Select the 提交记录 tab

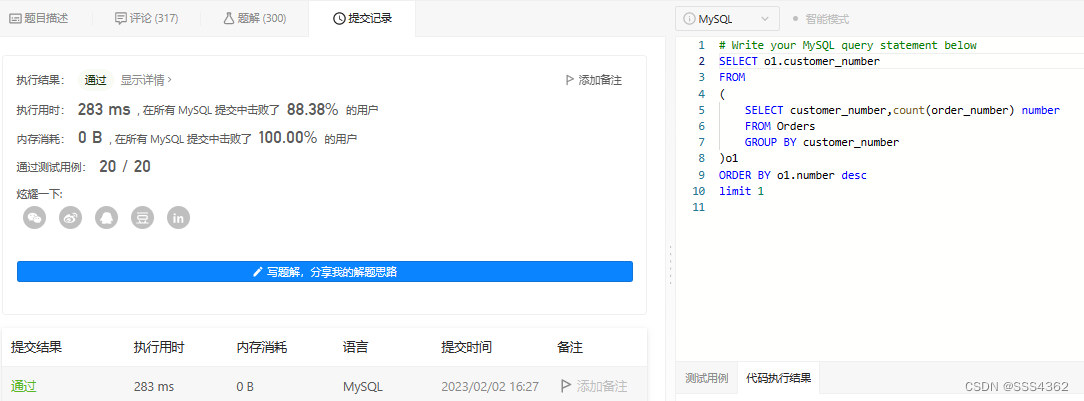point(362,18)
